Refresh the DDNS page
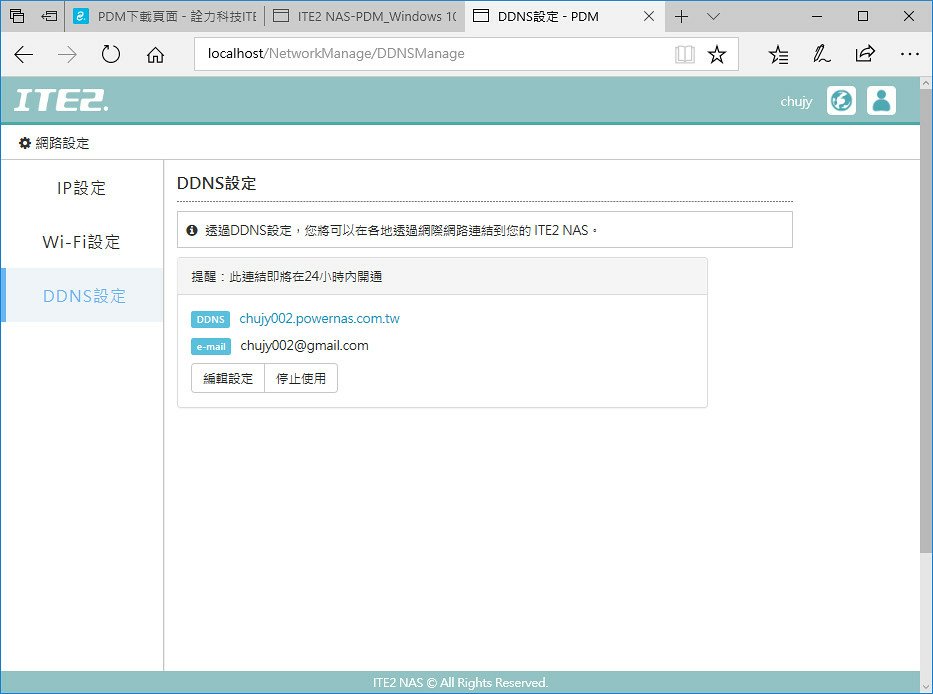 pos(111,54)
